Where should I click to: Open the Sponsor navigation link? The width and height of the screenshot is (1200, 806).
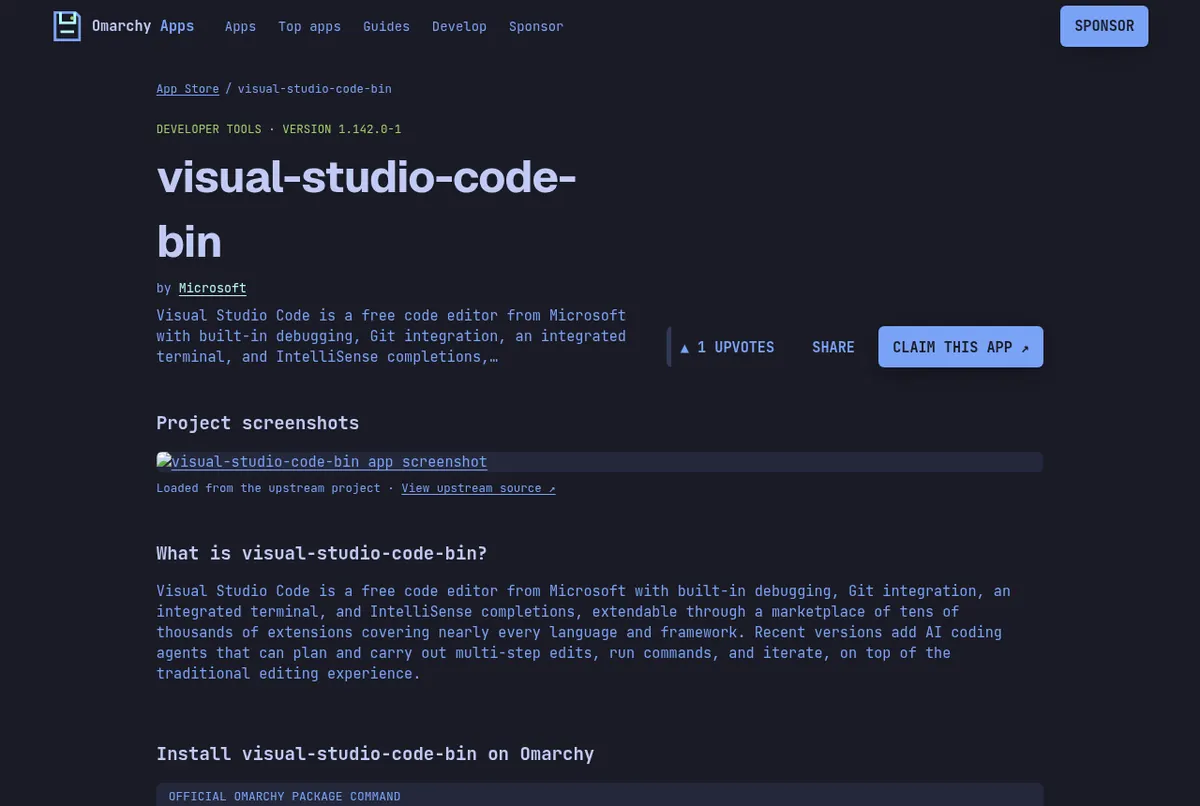(x=536, y=27)
